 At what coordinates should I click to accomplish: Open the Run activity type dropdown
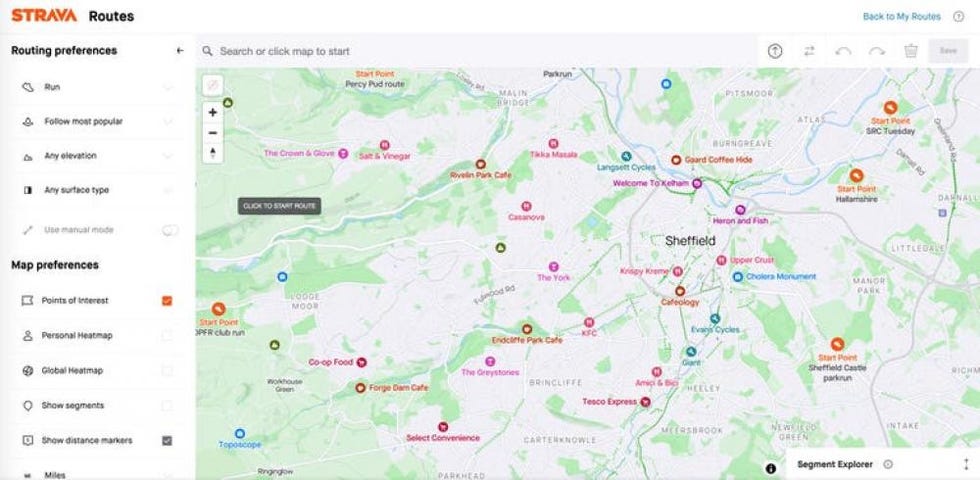click(98, 88)
